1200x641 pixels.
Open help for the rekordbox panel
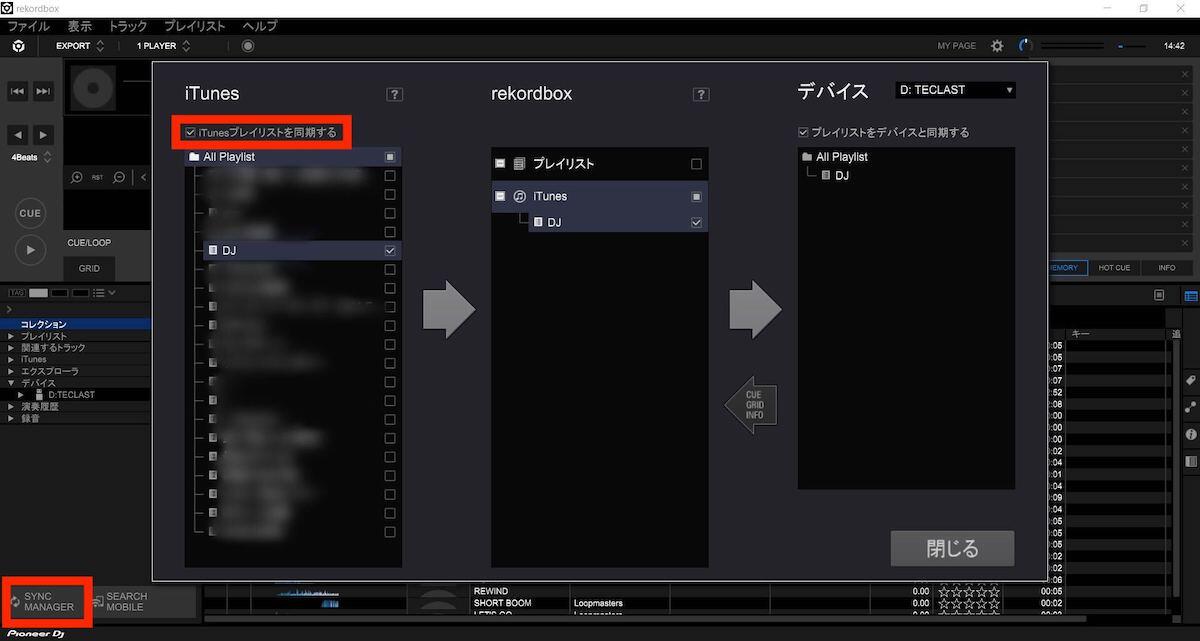click(701, 94)
